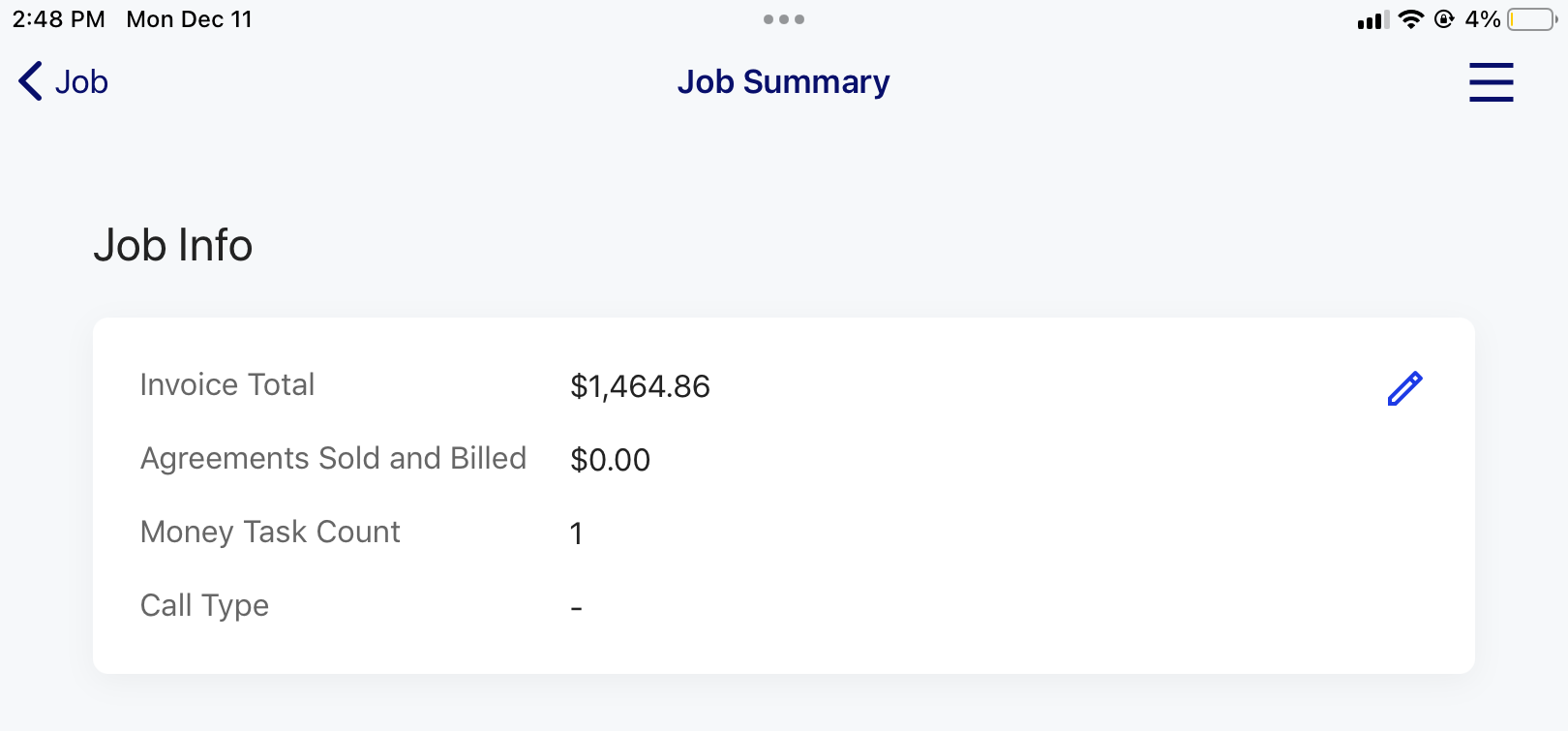Tap the back chevron arrow
The height and width of the screenshot is (731, 1568).
(30, 81)
